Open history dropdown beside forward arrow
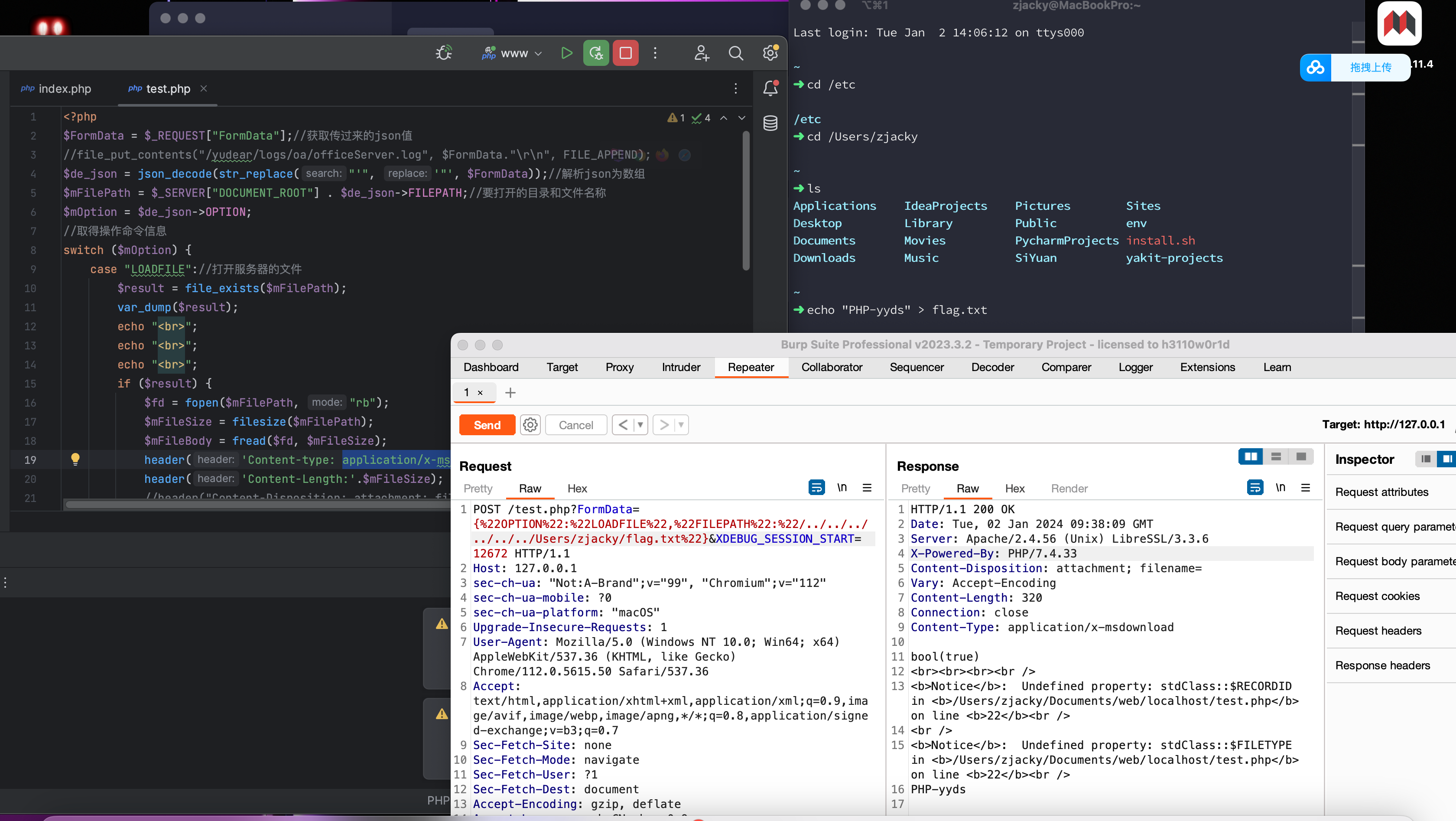The width and height of the screenshot is (1456, 821). click(681, 425)
